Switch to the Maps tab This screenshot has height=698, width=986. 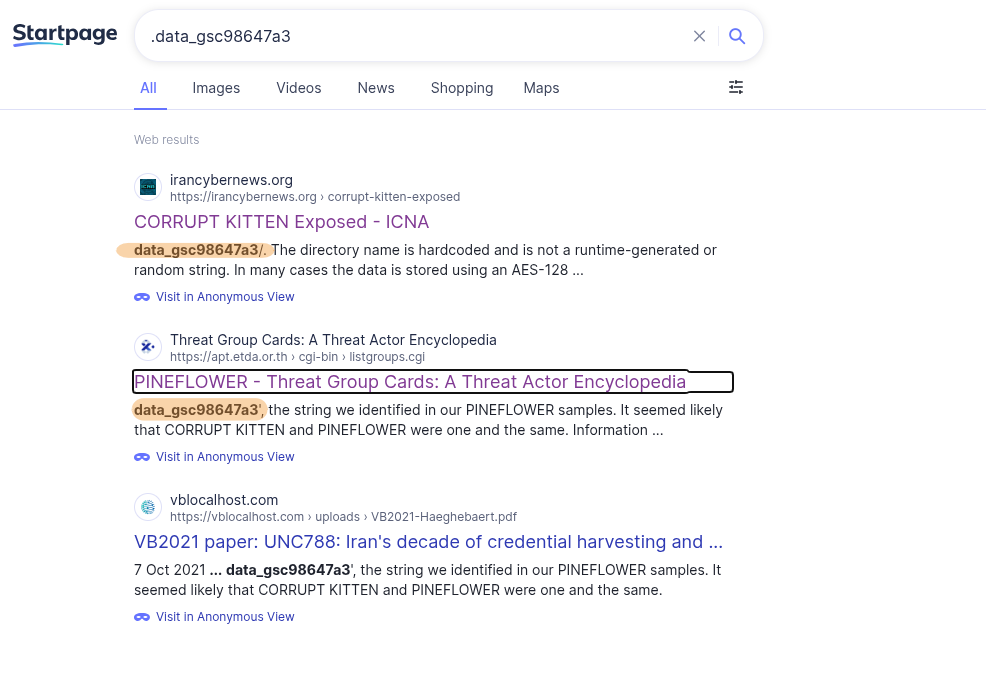pos(541,88)
